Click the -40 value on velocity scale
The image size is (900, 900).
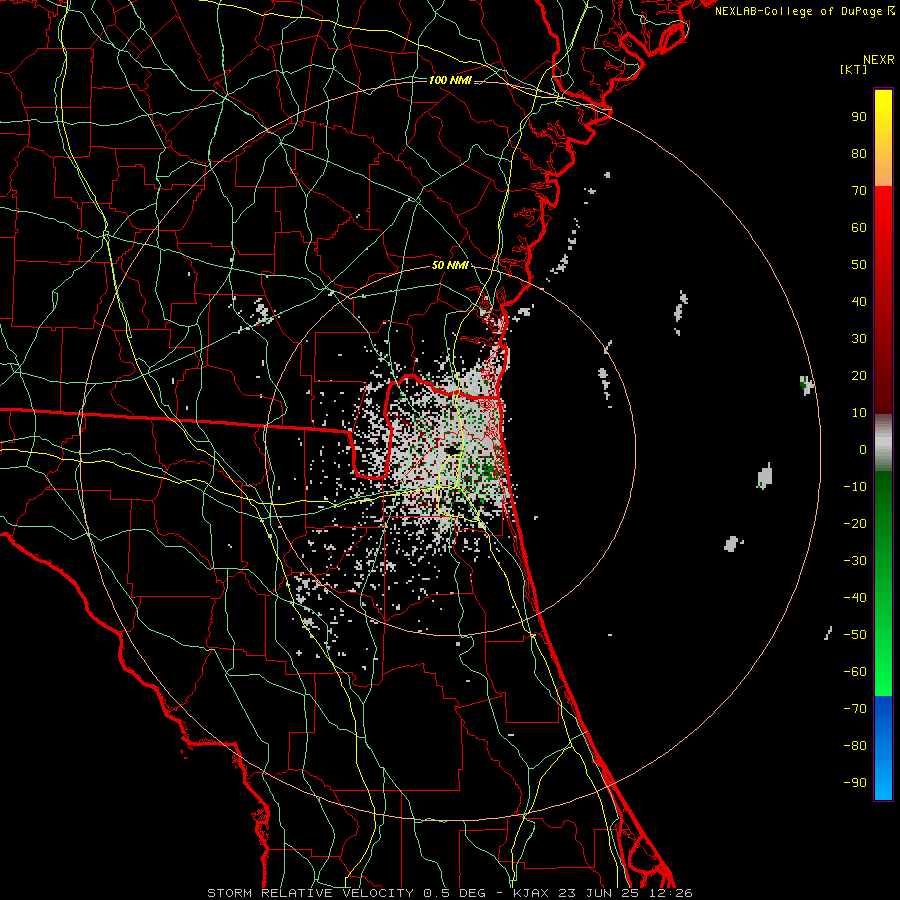click(x=855, y=598)
